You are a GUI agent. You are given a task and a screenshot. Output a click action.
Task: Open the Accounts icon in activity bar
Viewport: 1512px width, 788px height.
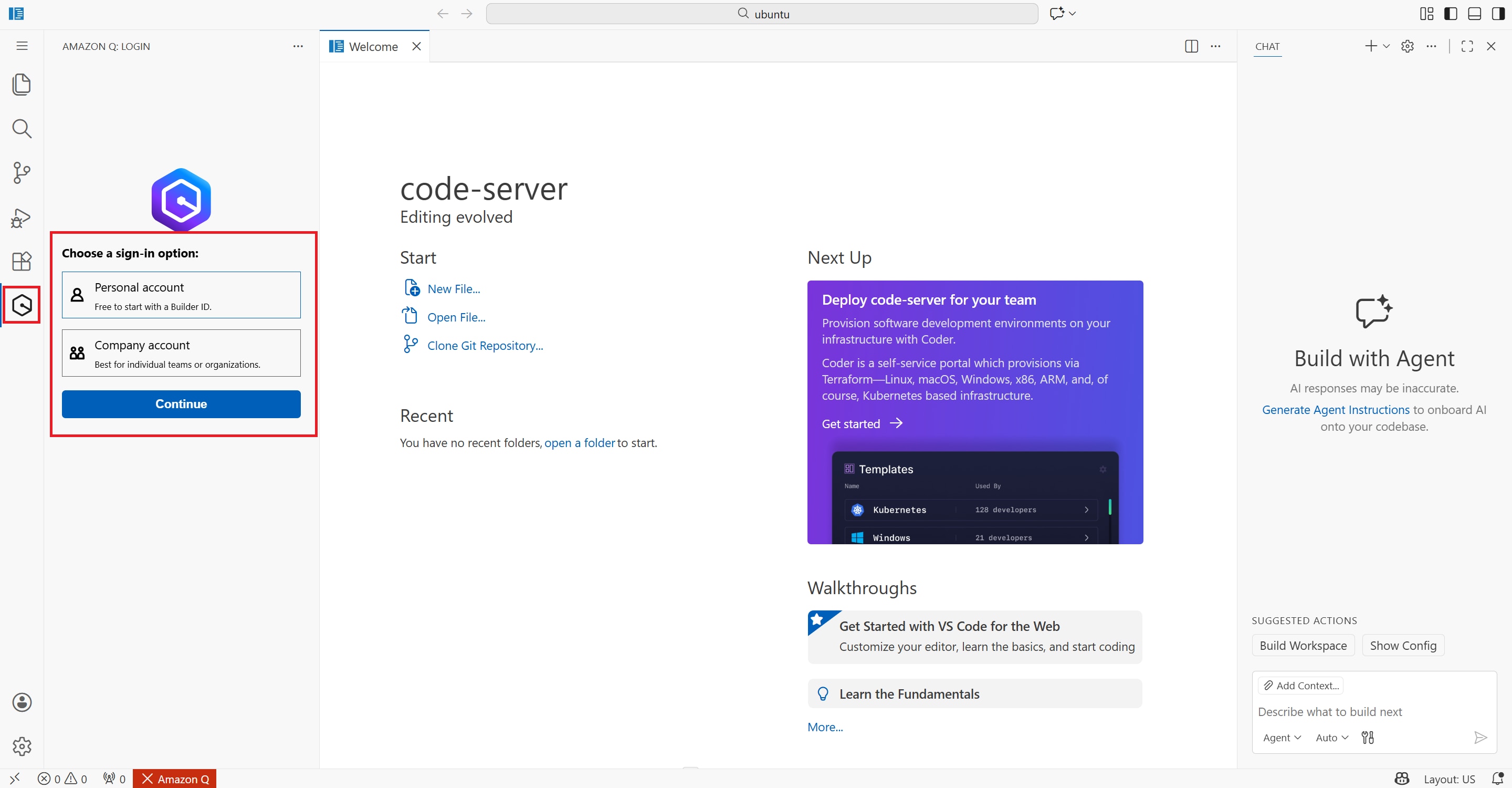pyautogui.click(x=22, y=702)
